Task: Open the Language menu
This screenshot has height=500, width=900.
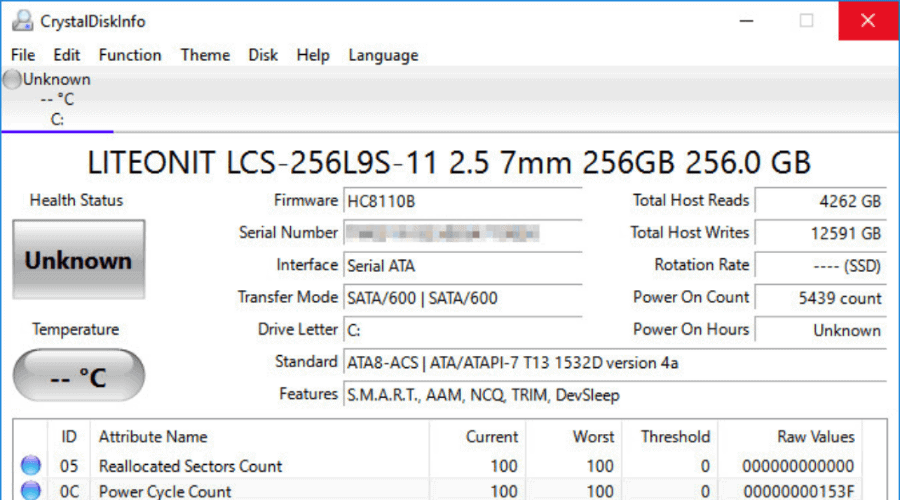Action: tap(383, 55)
